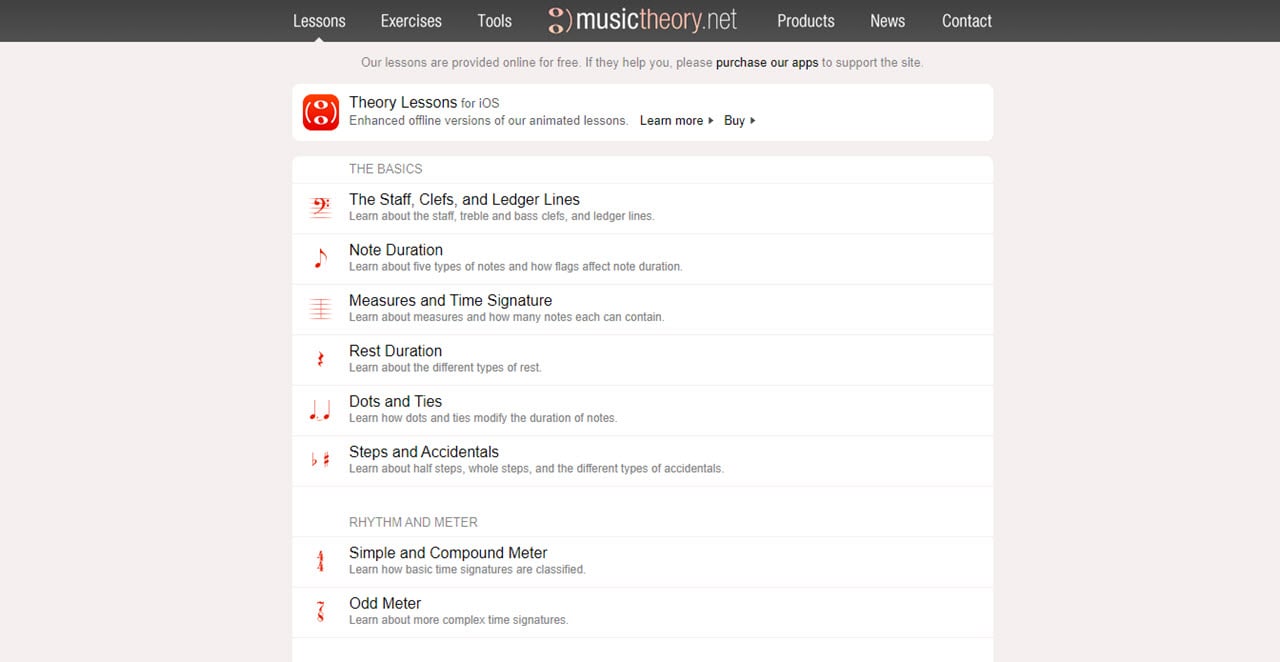This screenshot has height=662, width=1280.
Task: Click 'Learn how basic time signatures are classified.' text
Action: (467, 570)
